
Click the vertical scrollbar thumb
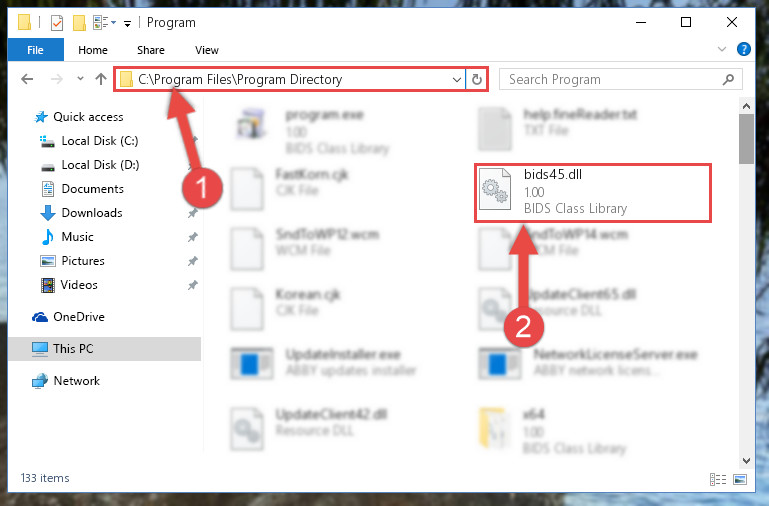tap(746, 139)
